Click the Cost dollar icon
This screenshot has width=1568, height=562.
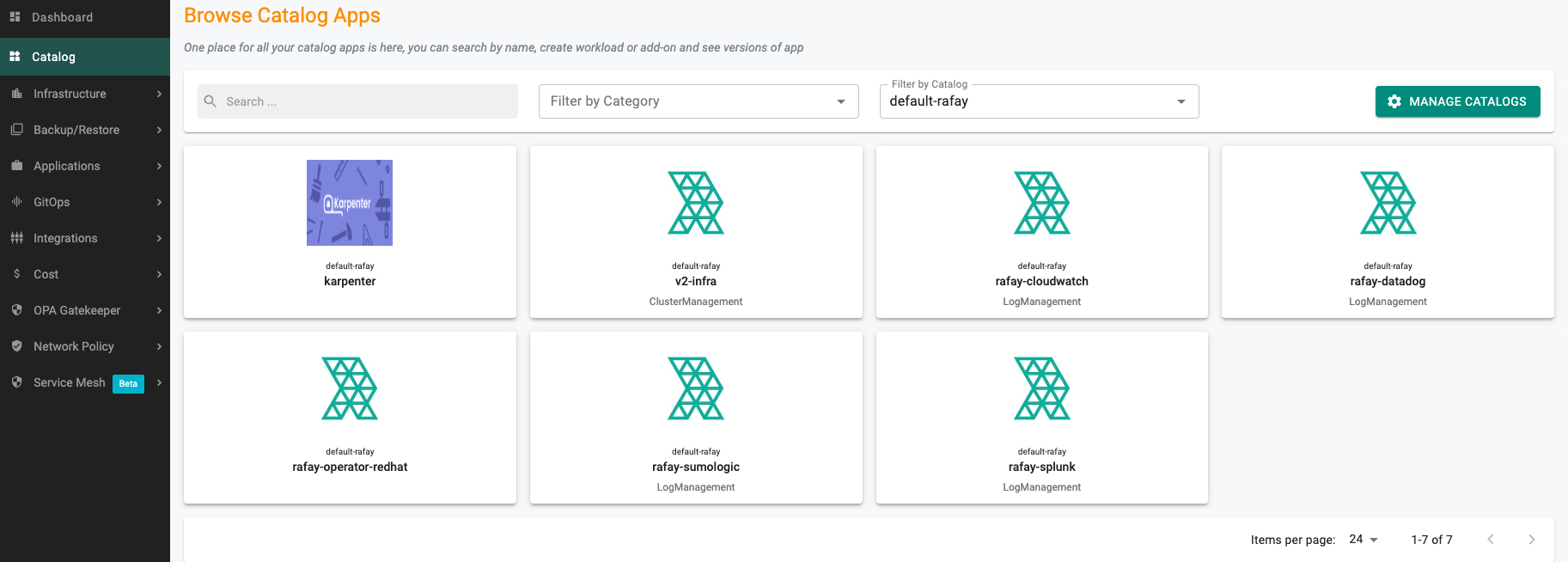(16, 274)
